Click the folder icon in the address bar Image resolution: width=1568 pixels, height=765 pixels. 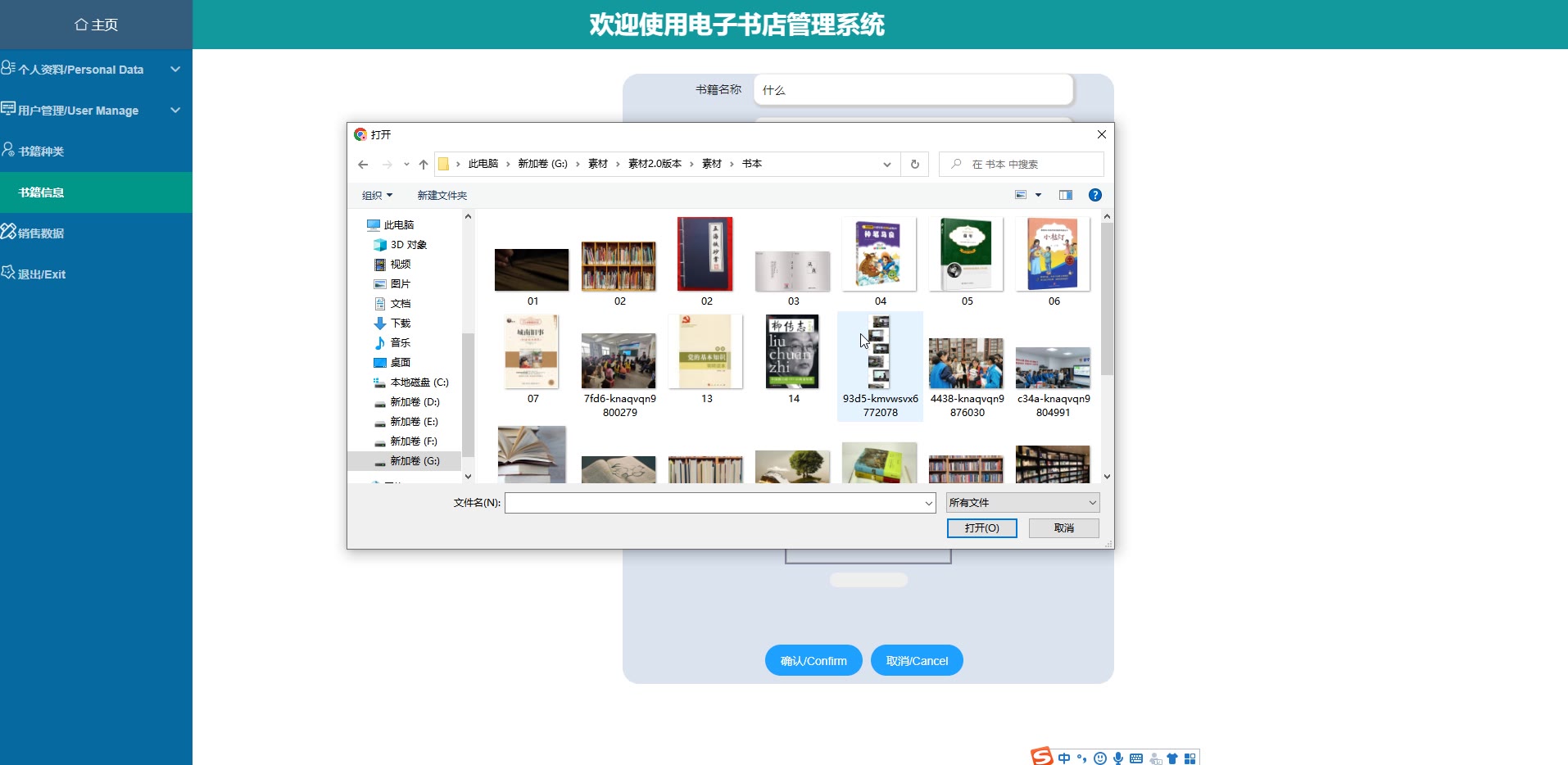coord(443,165)
